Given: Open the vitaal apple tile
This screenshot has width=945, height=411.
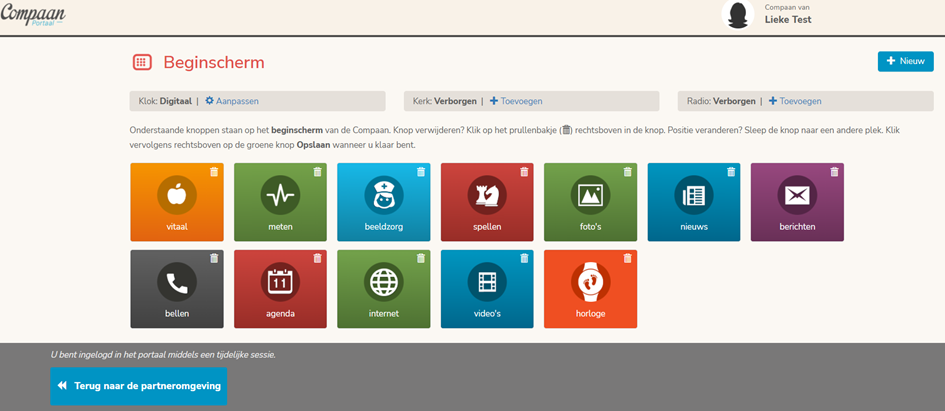Looking at the screenshot, I should click(x=177, y=202).
